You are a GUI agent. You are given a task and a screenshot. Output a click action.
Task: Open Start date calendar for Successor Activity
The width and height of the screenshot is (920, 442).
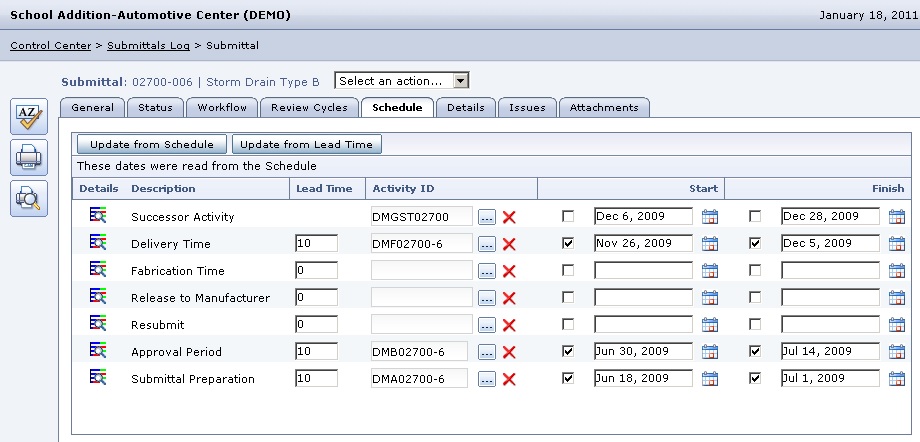tap(710, 216)
